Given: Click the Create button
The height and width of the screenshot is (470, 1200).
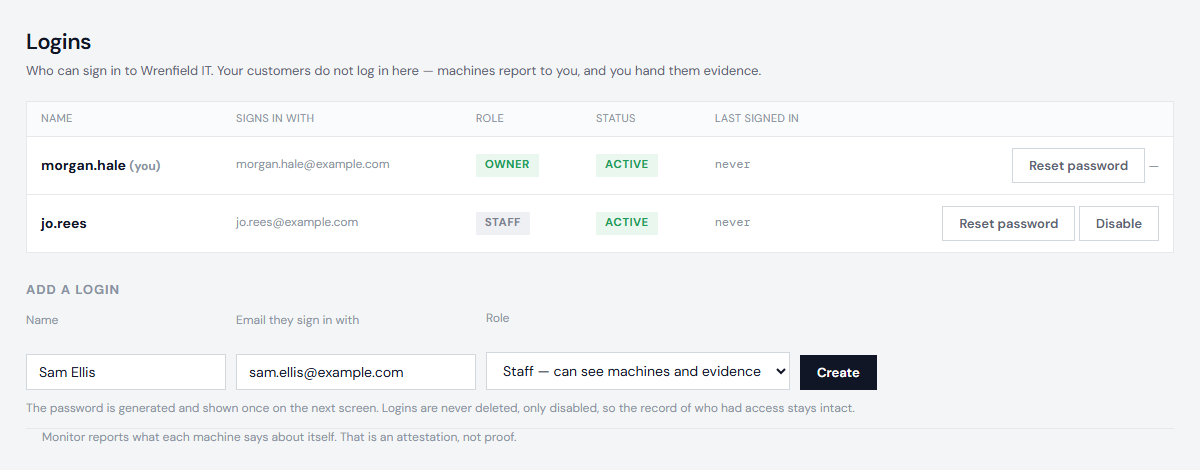Looking at the screenshot, I should (838, 372).
